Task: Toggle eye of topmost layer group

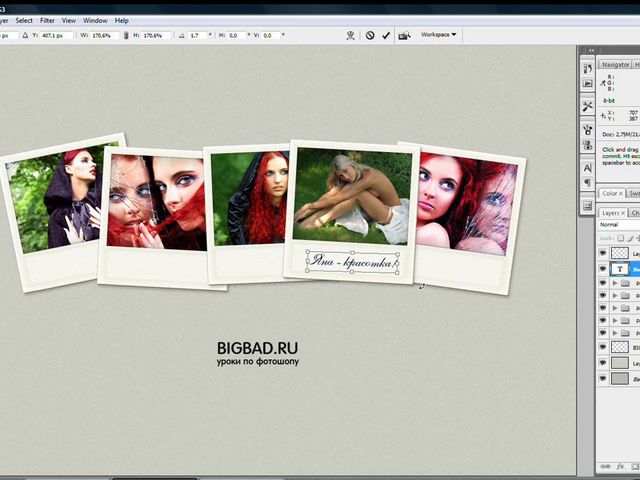Action: pyautogui.click(x=603, y=283)
